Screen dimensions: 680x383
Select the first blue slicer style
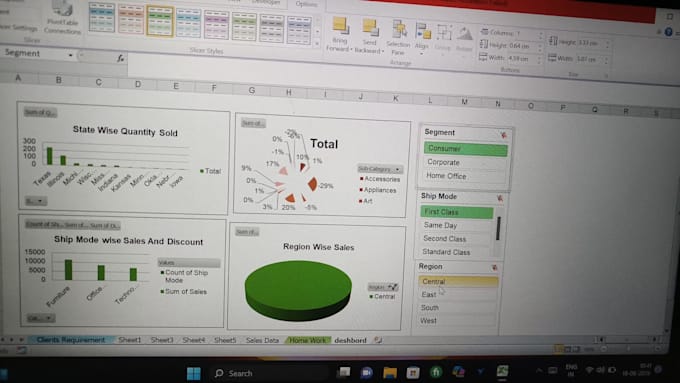click(x=101, y=17)
